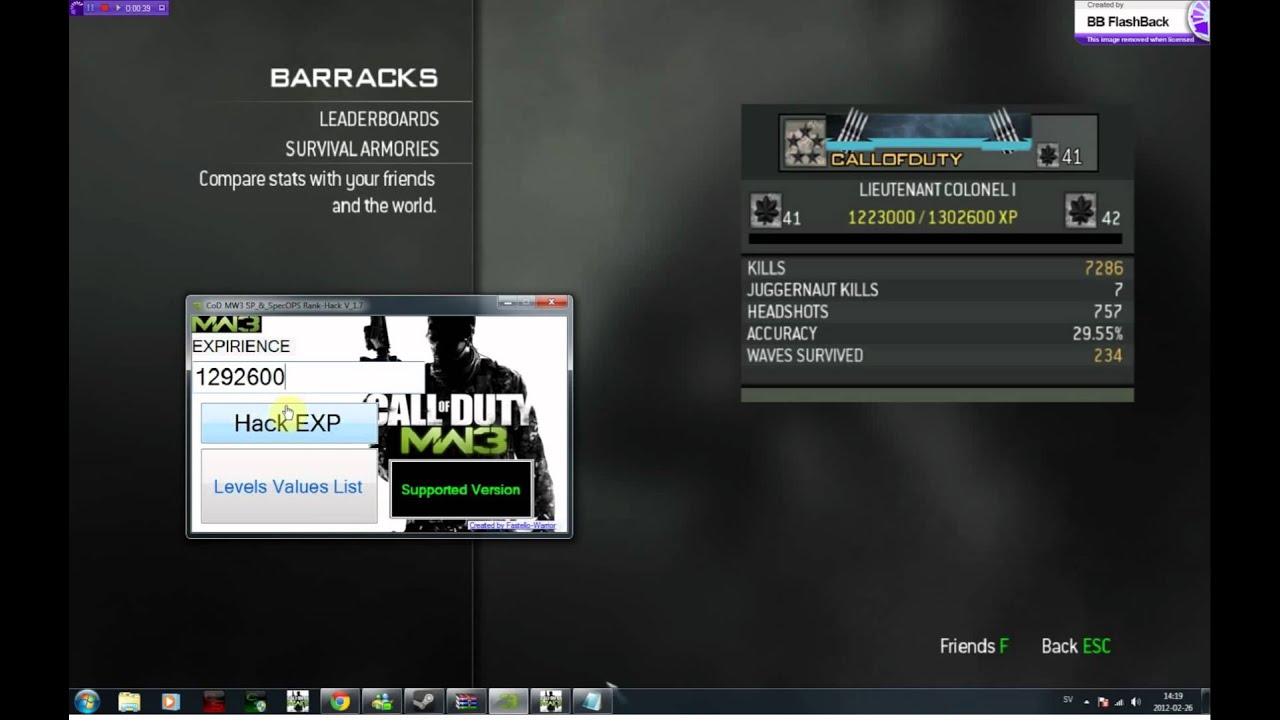The image size is (1280, 720).
Task: Click the Back ESC prompt
Action: pyautogui.click(x=1076, y=646)
